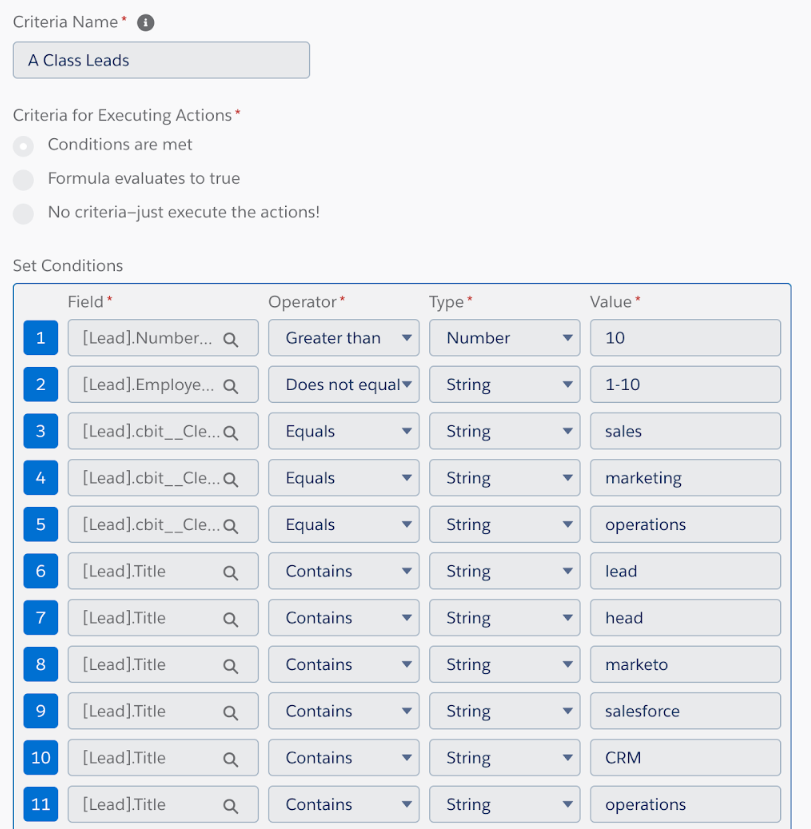811x829 pixels.
Task: Click the condition number 11 badge
Action: click(41, 804)
